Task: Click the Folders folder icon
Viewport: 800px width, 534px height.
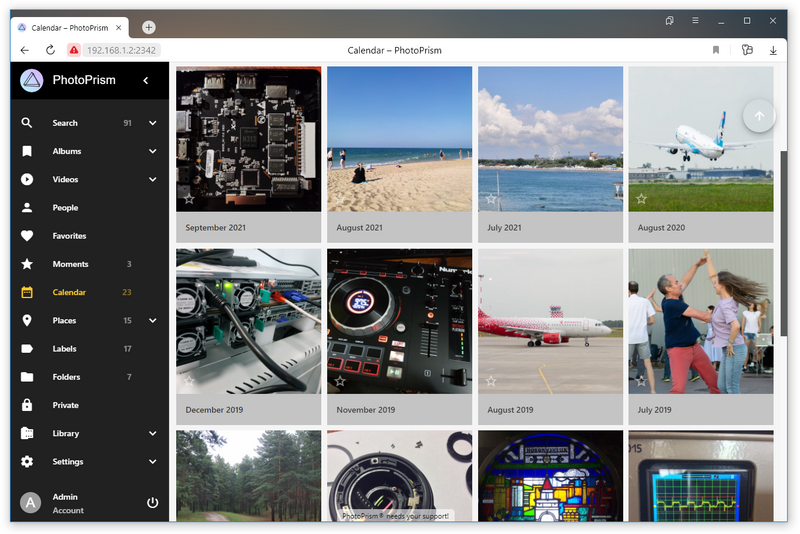Action: [27, 377]
